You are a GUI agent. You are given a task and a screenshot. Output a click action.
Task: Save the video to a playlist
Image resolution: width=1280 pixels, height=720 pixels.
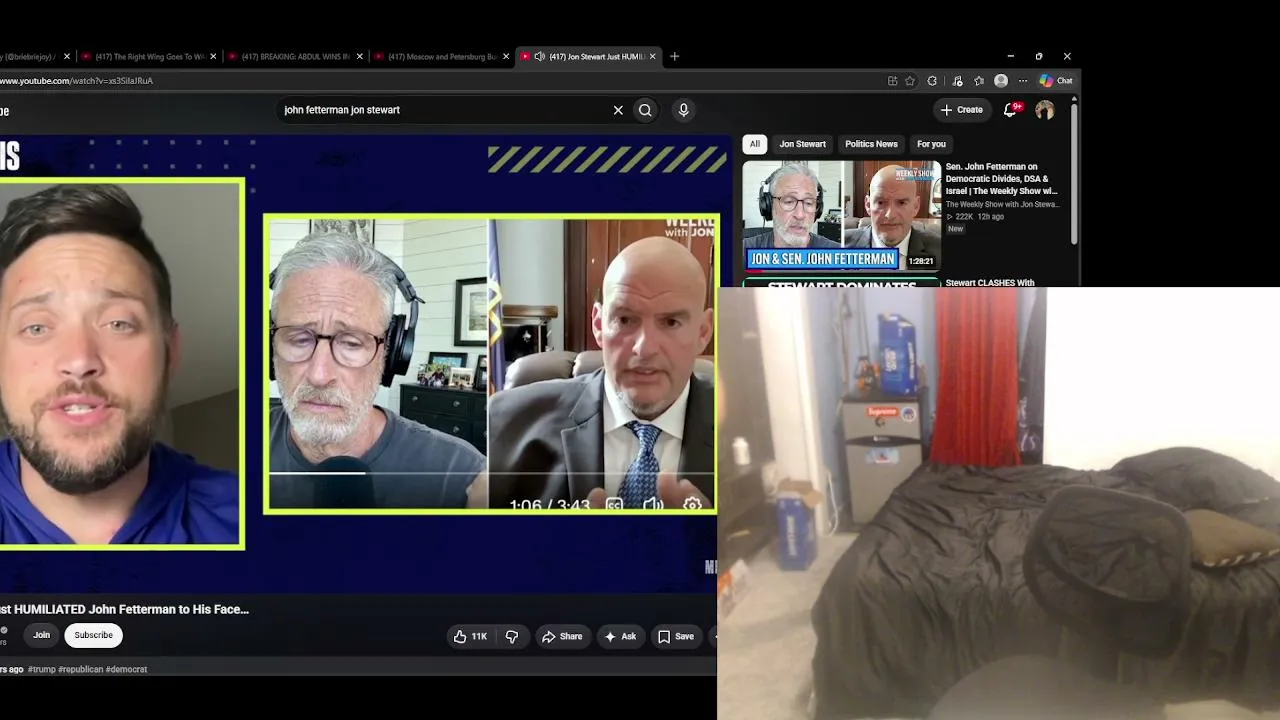676,636
